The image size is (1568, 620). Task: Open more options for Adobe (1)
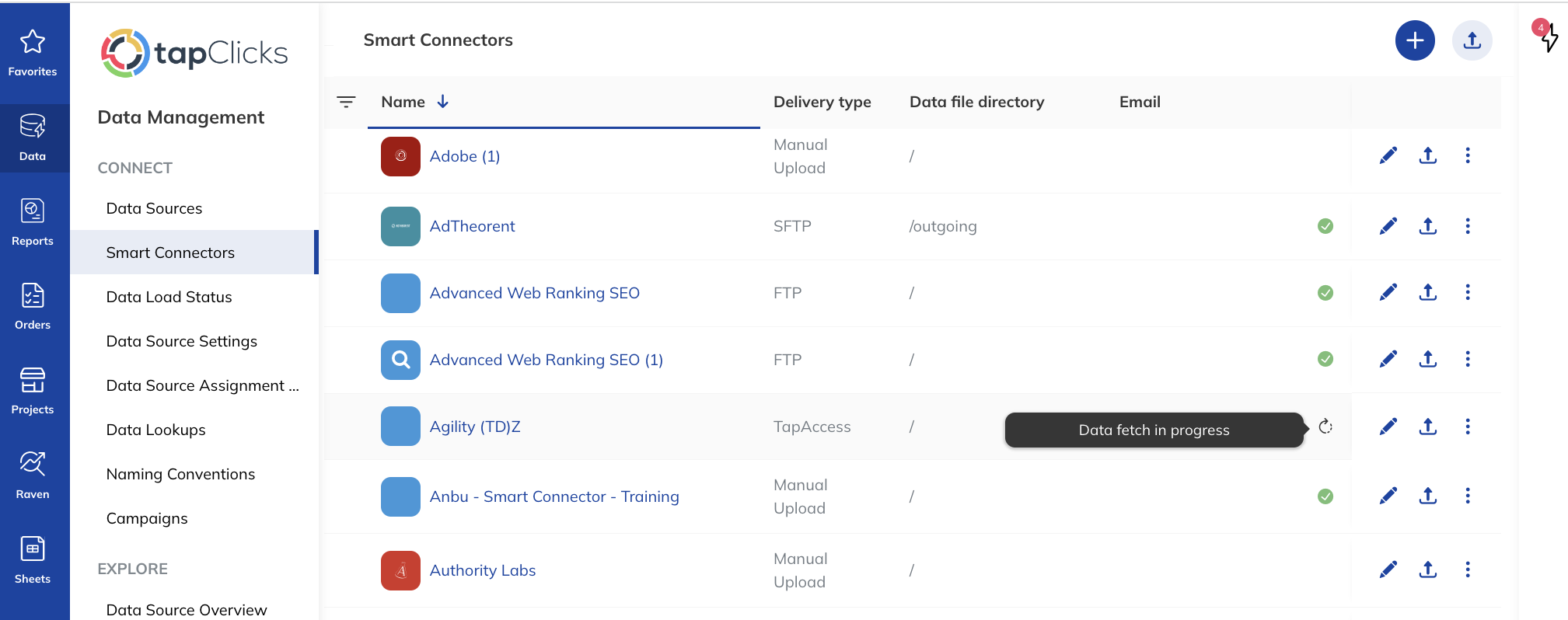pyautogui.click(x=1468, y=155)
